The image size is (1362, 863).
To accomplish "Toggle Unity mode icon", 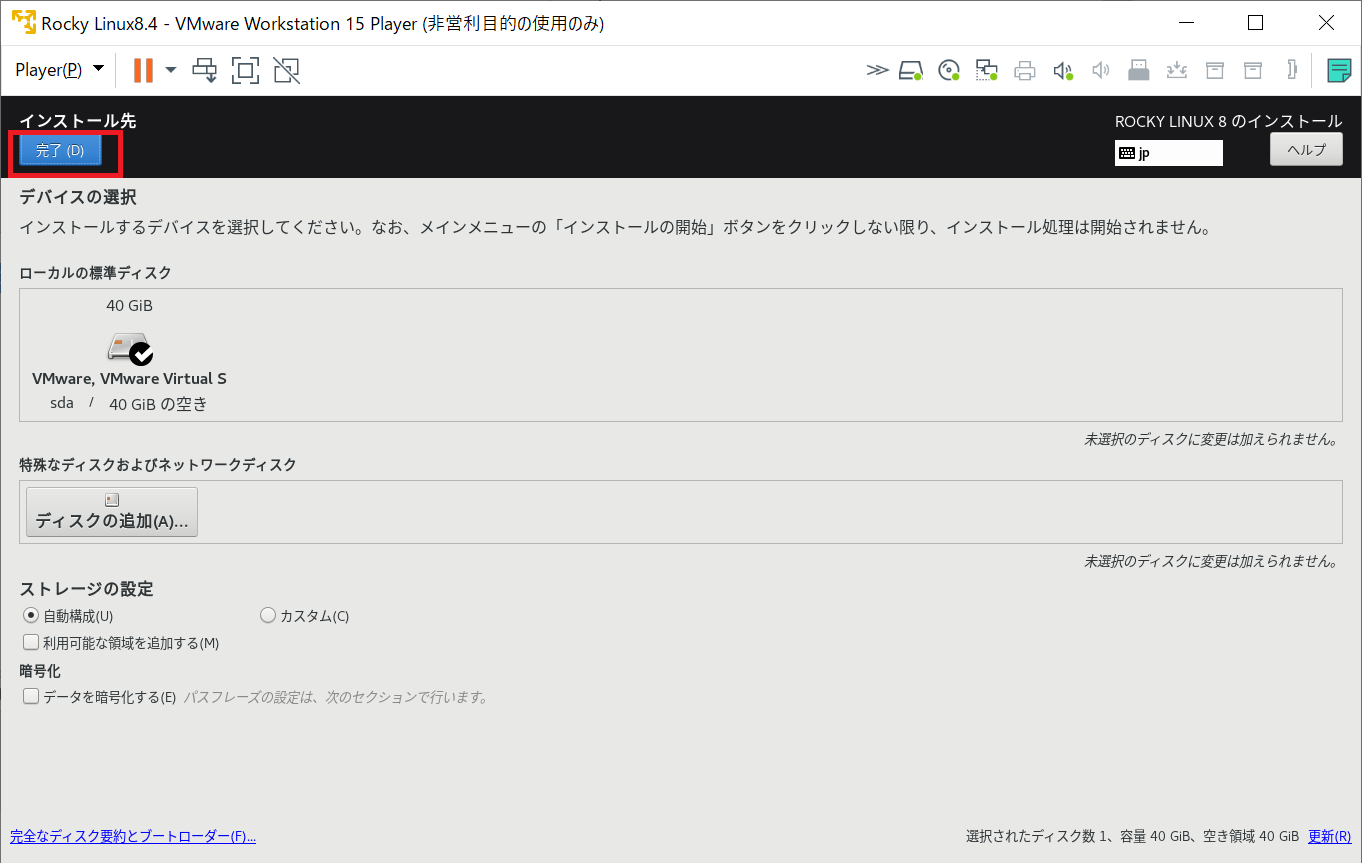I will 286,70.
